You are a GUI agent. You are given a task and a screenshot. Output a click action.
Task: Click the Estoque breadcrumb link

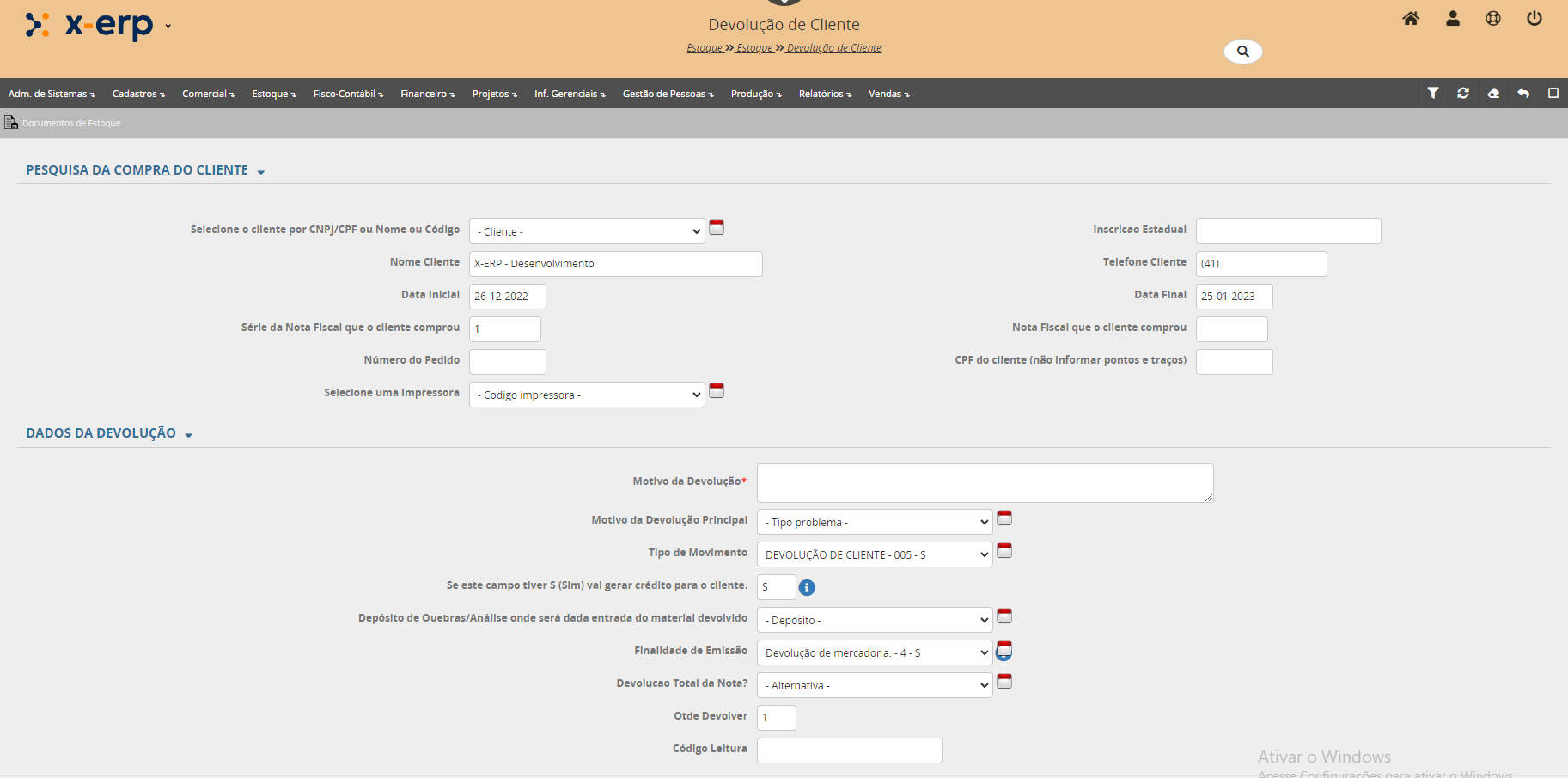tap(705, 48)
